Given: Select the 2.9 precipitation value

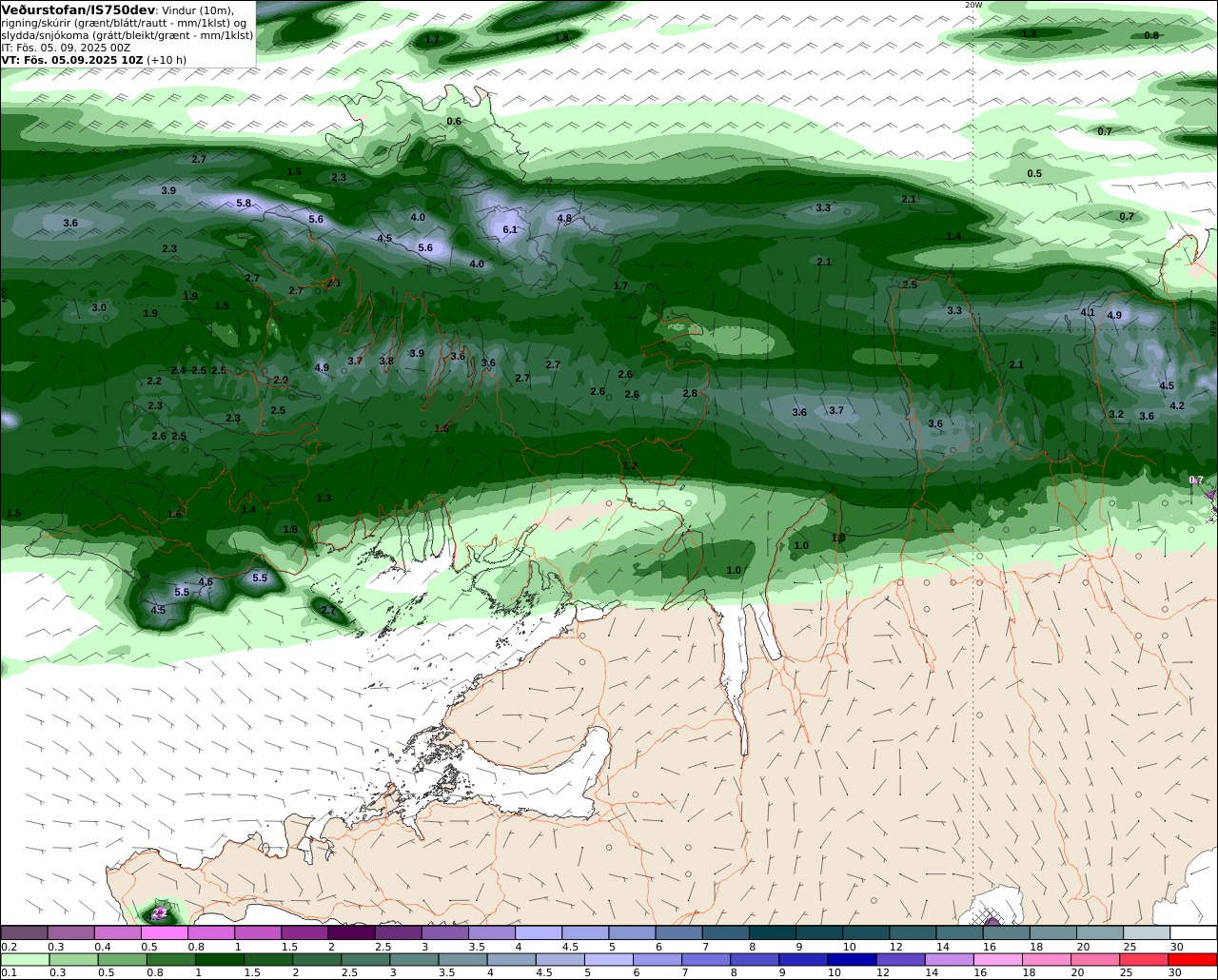Looking at the screenshot, I should [x=281, y=380].
